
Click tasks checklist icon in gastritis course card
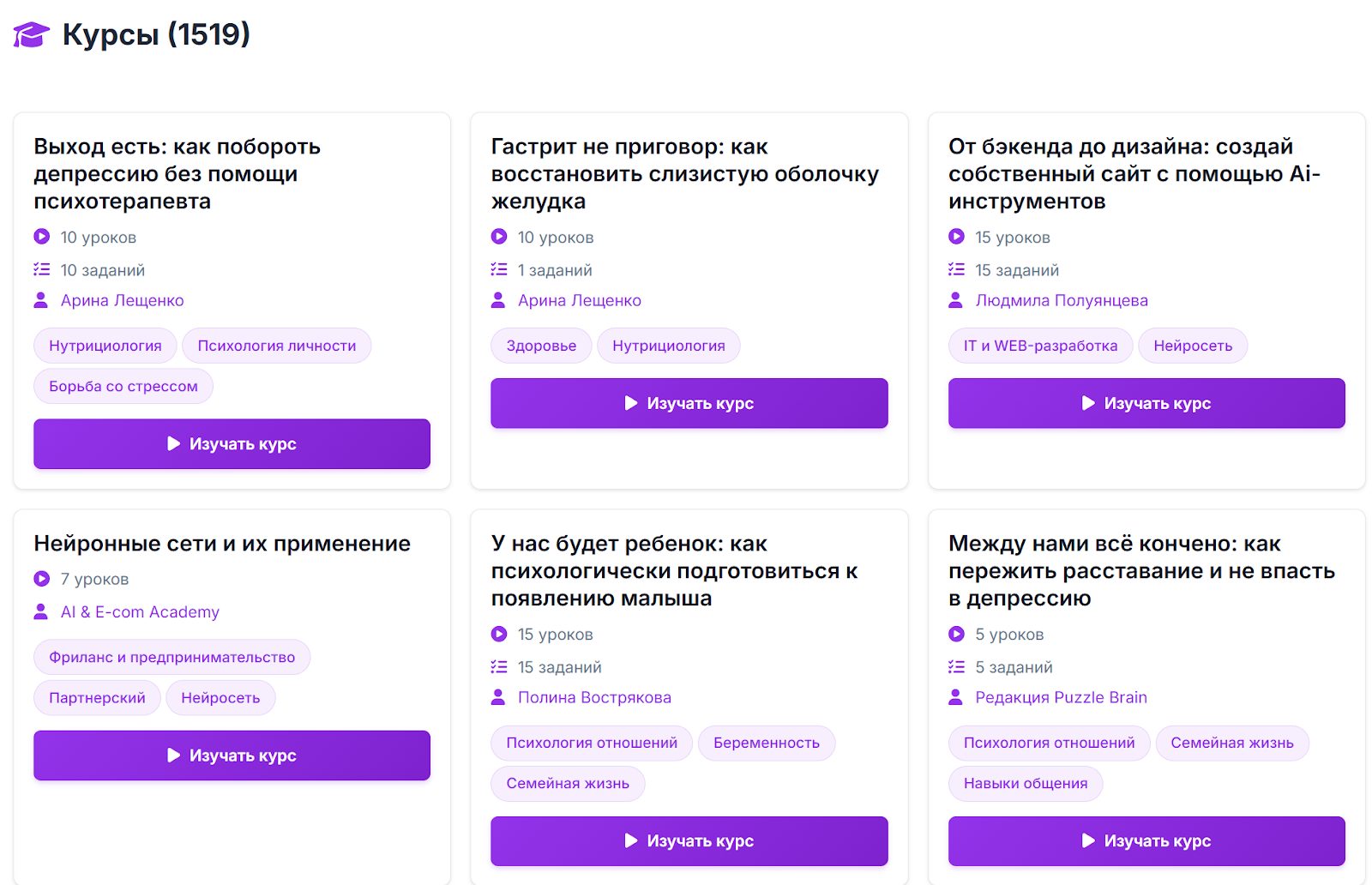tap(498, 270)
